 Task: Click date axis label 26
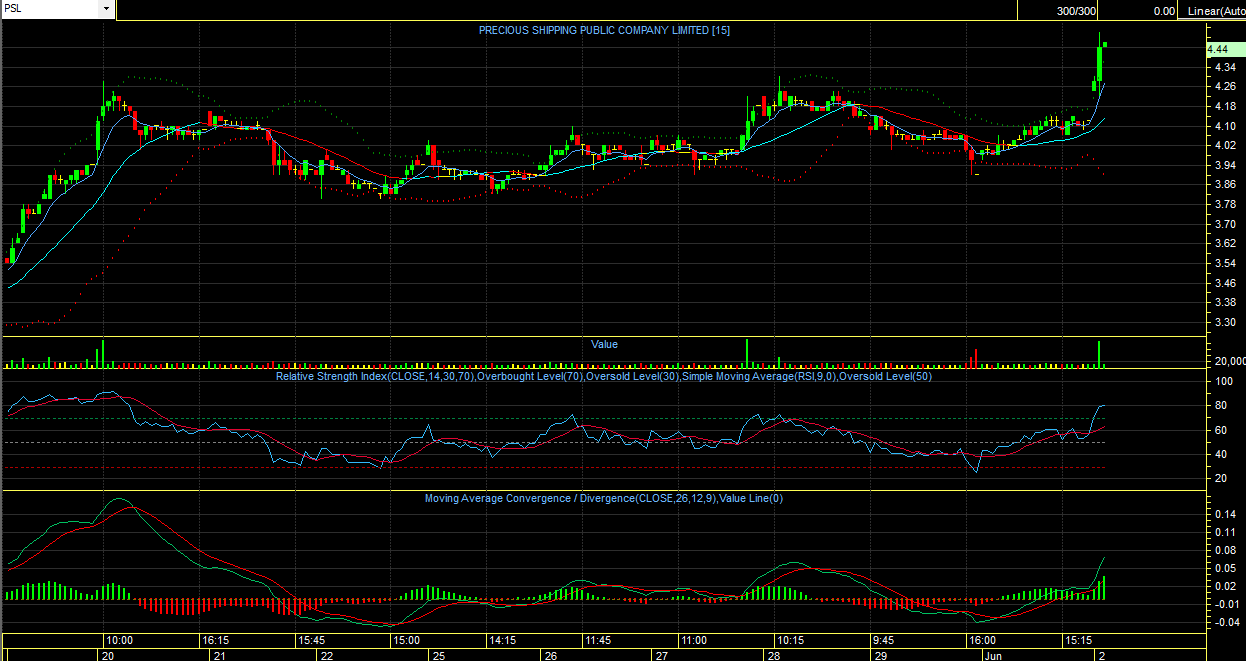(550, 656)
